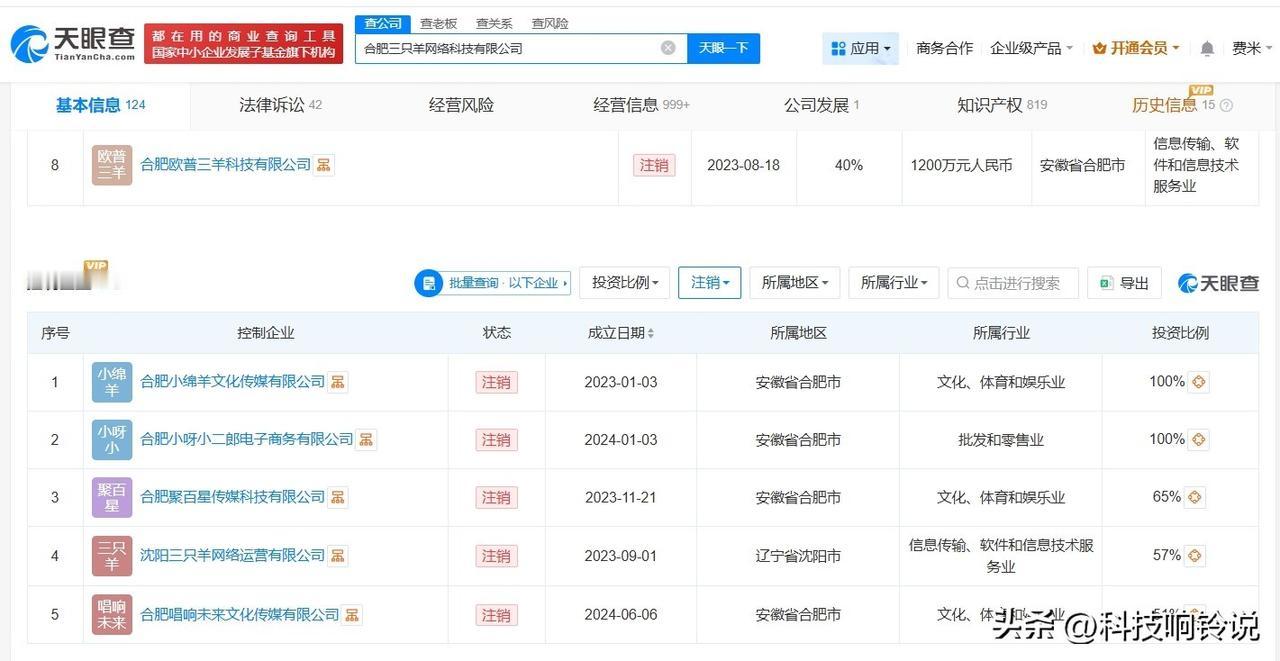Select the 查关系 search tab
Image resolution: width=1280 pixels, height=661 pixels.
click(x=494, y=23)
